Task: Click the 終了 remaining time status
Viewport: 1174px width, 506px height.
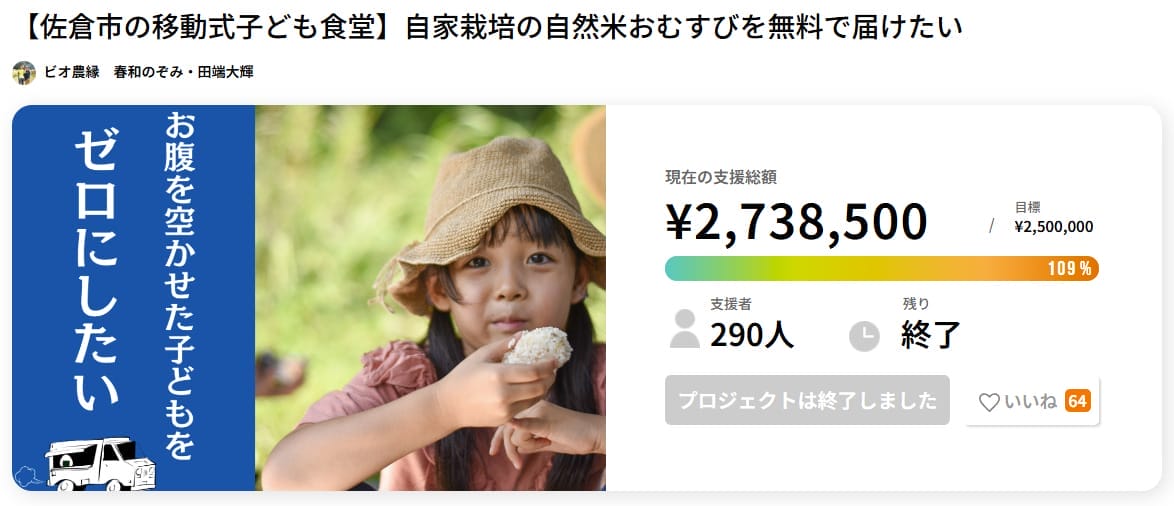Action: tap(931, 335)
